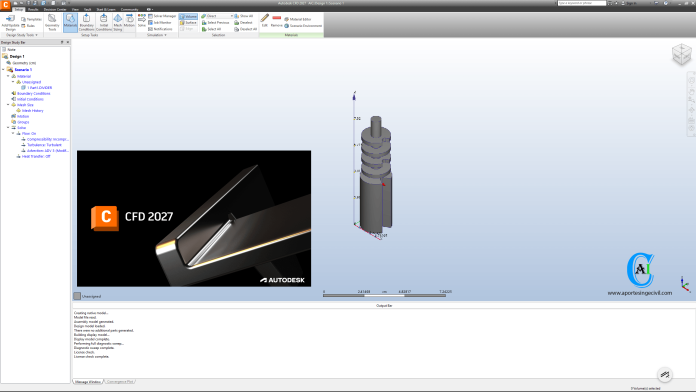Select Groups tree item
Screen dimensions: 696x392
tap(23, 122)
